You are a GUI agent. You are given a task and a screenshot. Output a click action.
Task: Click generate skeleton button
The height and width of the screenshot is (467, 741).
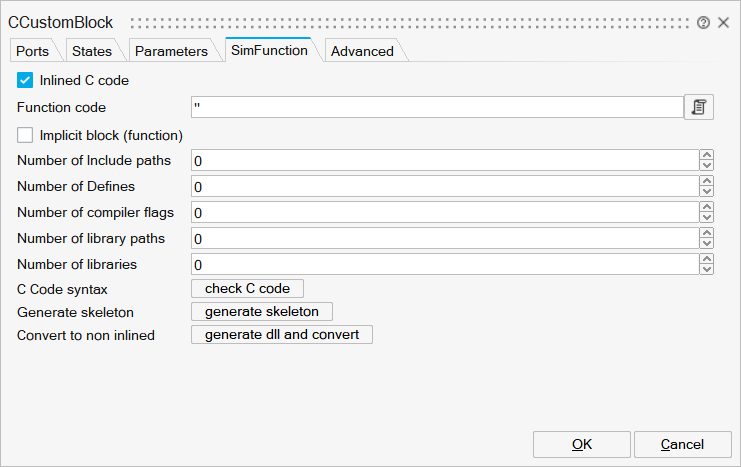pyautogui.click(x=261, y=311)
